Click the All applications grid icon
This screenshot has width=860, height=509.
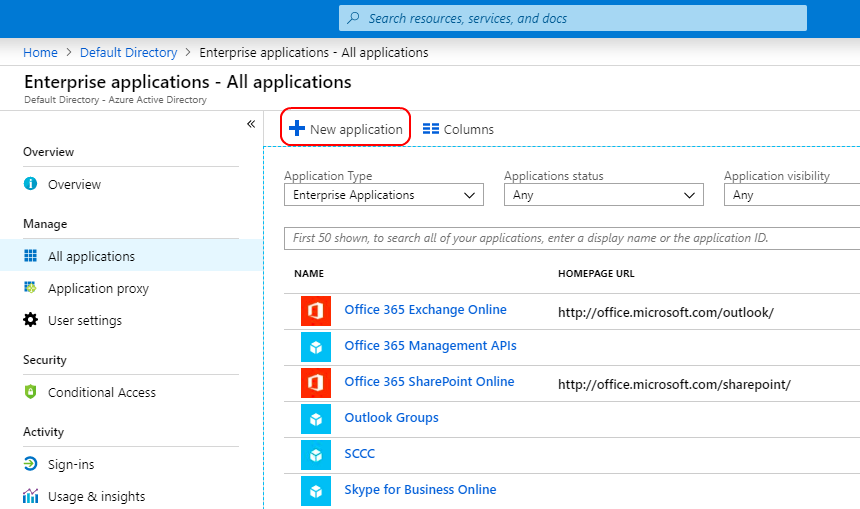click(31, 256)
